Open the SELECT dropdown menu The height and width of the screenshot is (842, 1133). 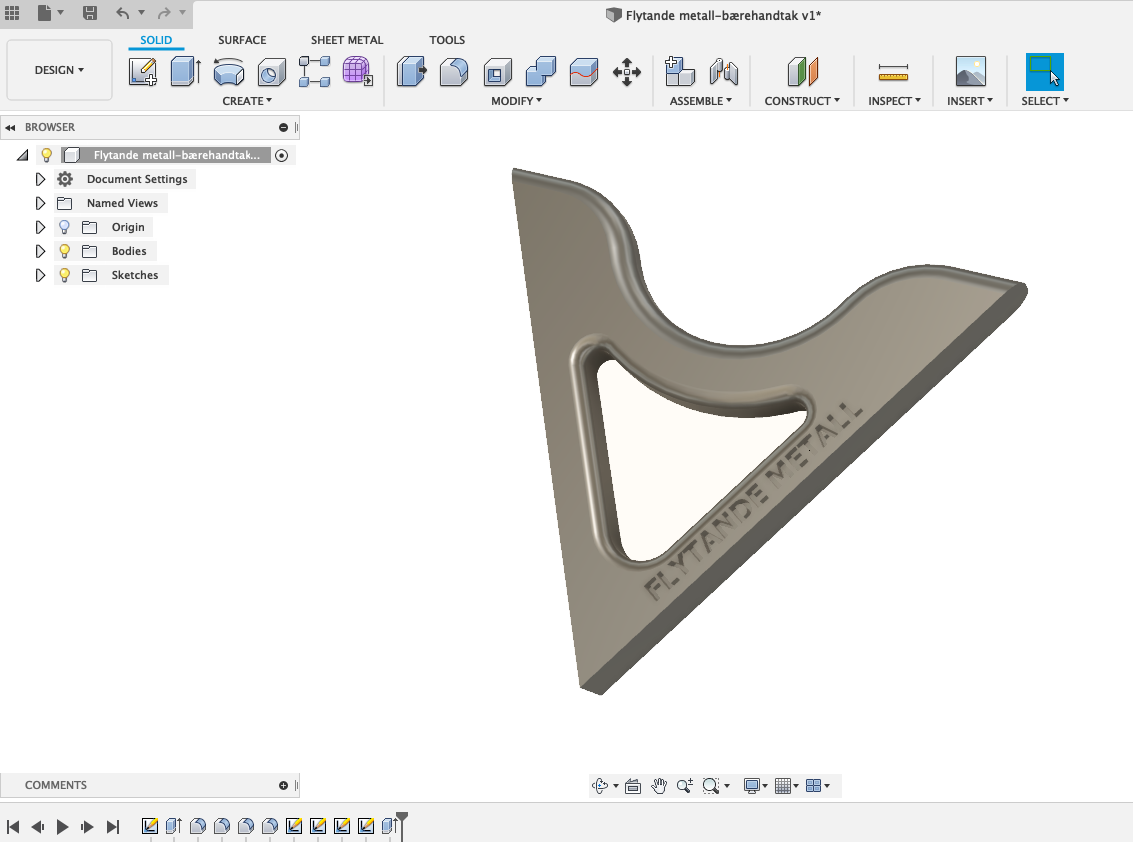[1045, 101]
